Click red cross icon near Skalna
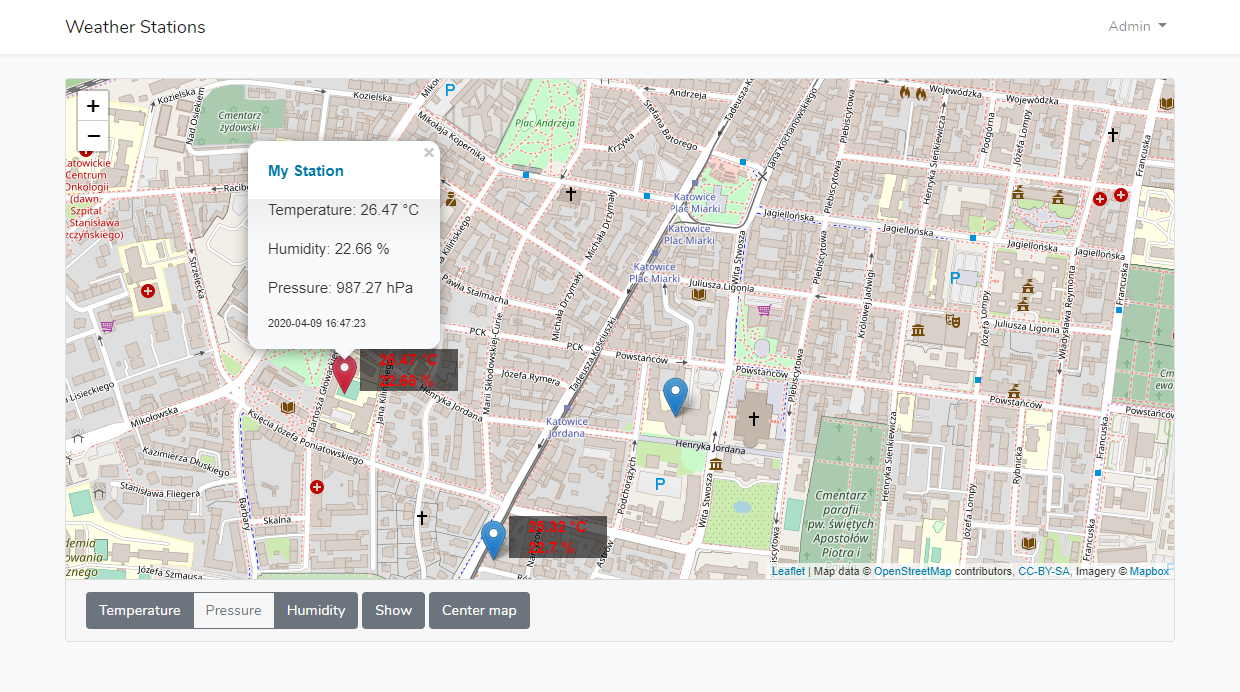The width and height of the screenshot is (1240, 692). (x=317, y=487)
